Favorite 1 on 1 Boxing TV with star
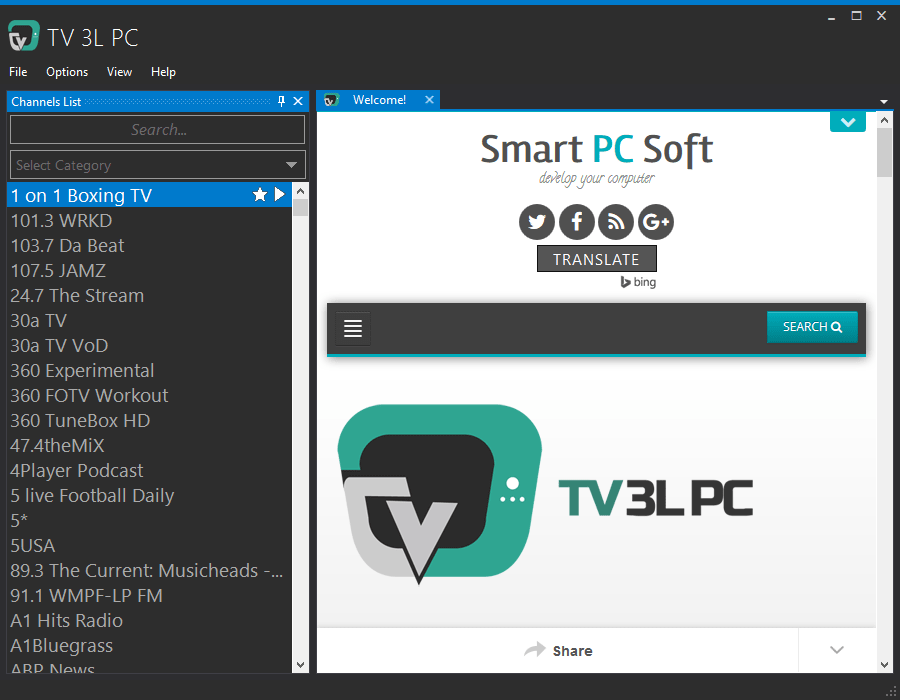900x700 pixels. coord(260,195)
